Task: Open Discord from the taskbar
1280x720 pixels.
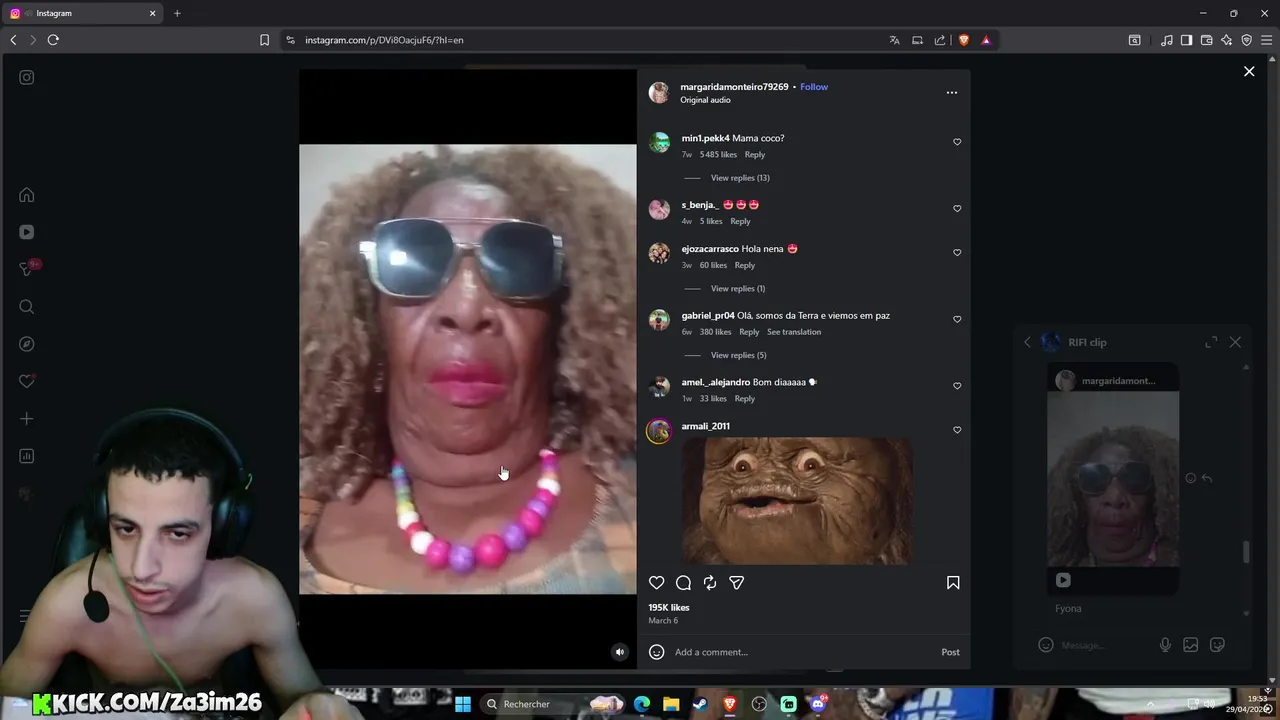Action: [819, 704]
